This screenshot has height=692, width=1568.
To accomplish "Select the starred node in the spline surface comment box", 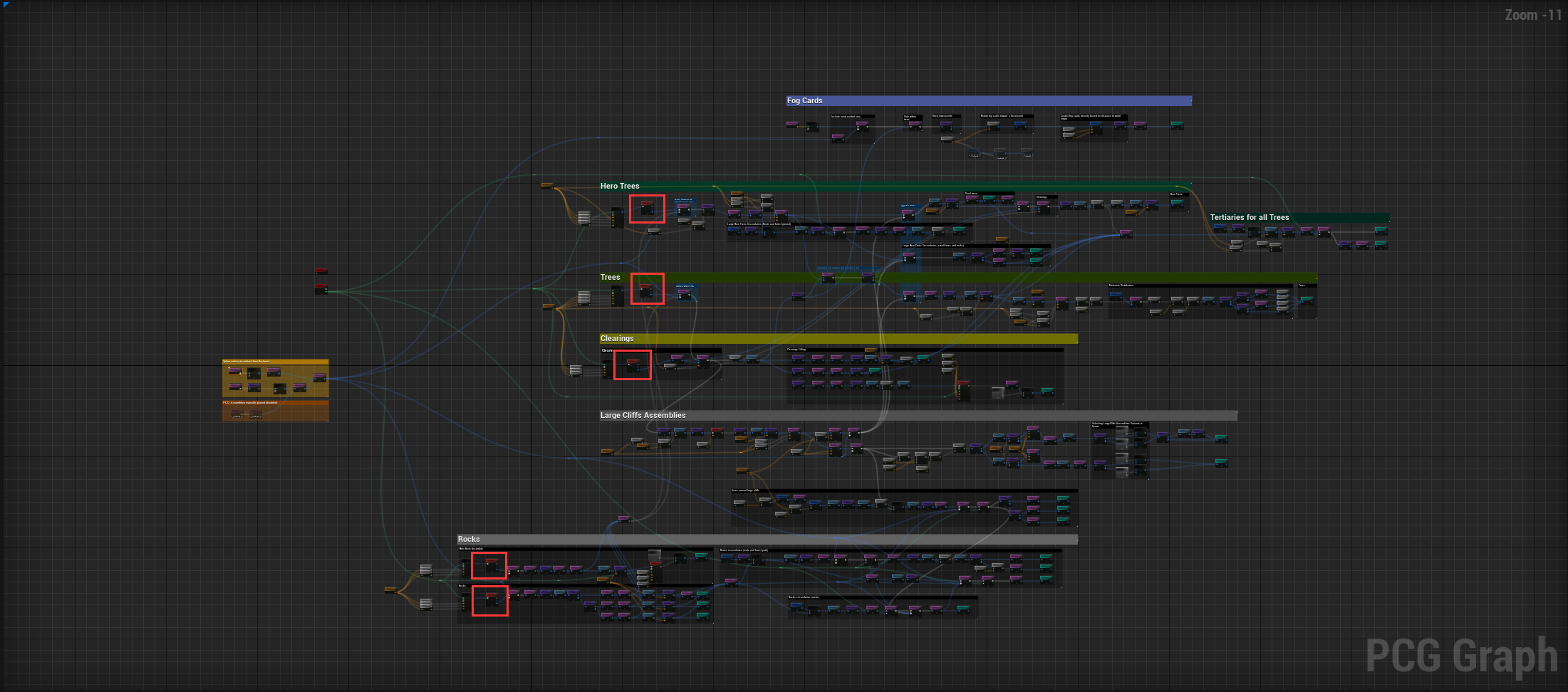I will (235, 371).
